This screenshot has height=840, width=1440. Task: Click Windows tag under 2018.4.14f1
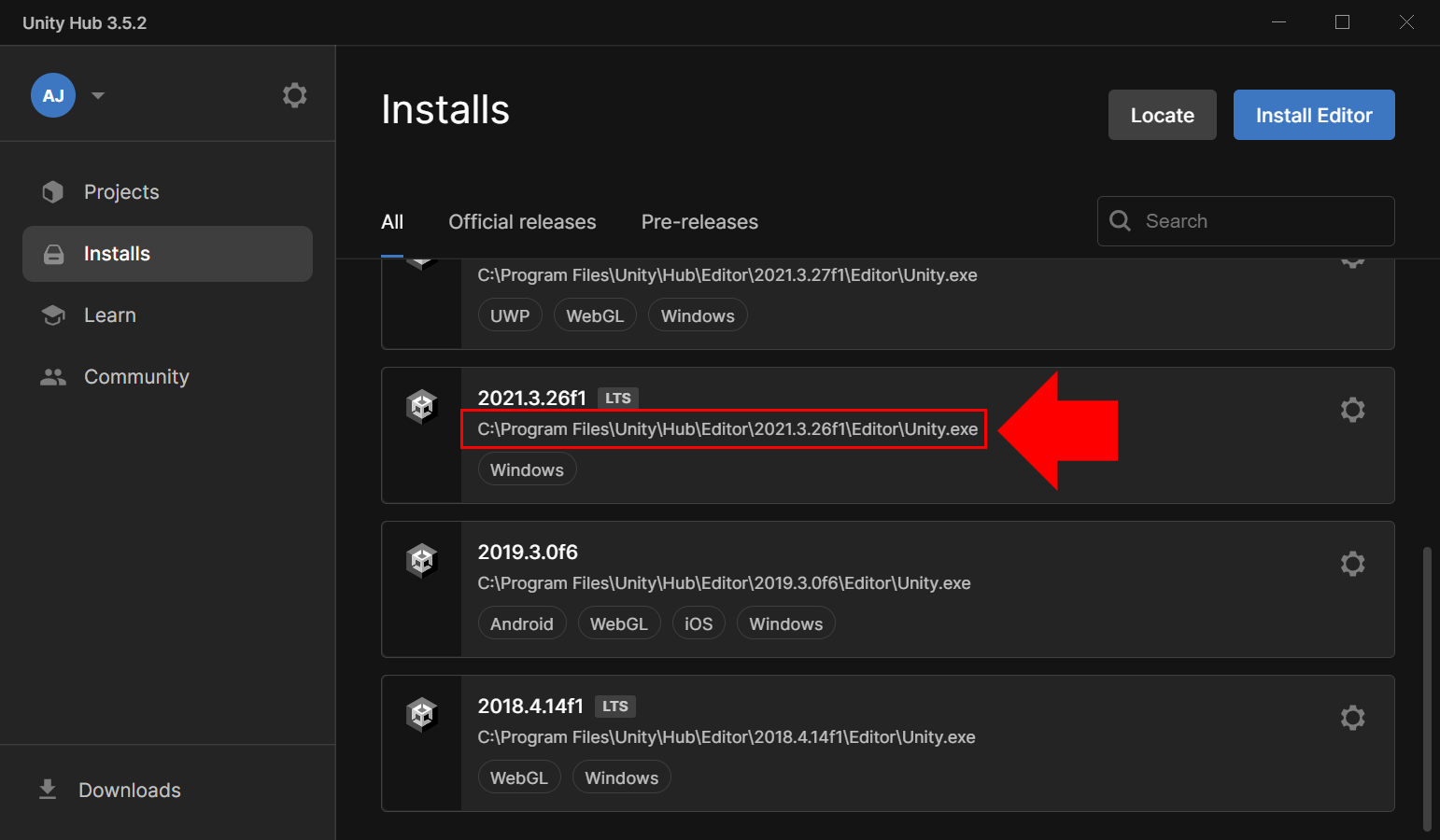[x=622, y=777]
